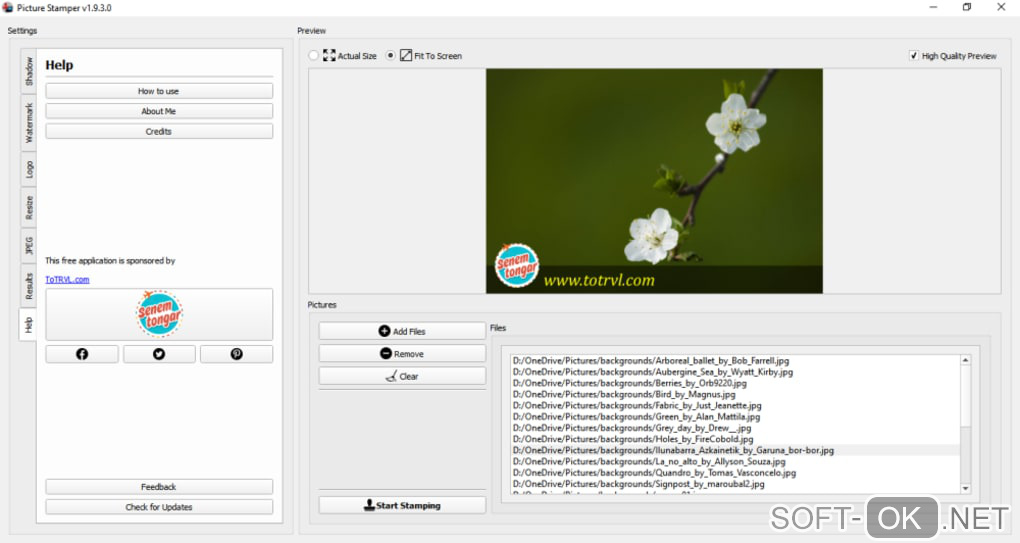Select Bird_by_Magnus.jpg in file list
1020x543 pixels.
(x=735, y=394)
